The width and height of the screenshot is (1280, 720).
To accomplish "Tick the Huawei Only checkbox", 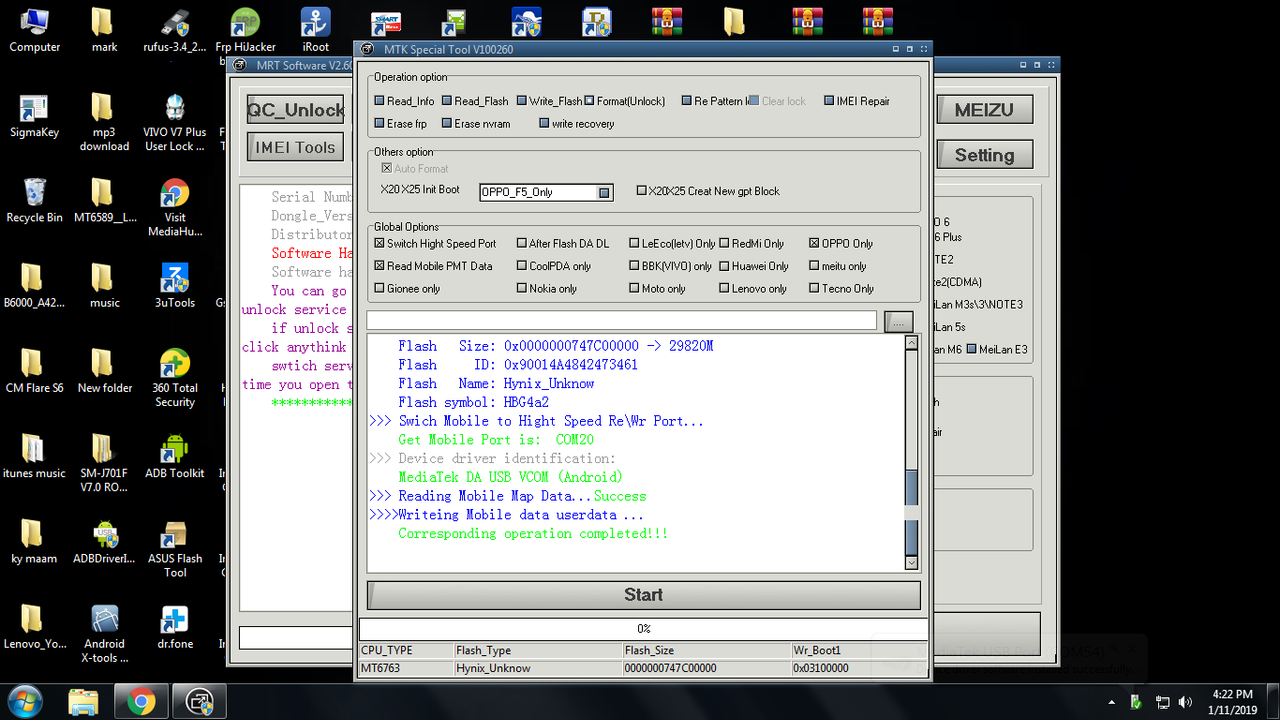I will click(724, 266).
